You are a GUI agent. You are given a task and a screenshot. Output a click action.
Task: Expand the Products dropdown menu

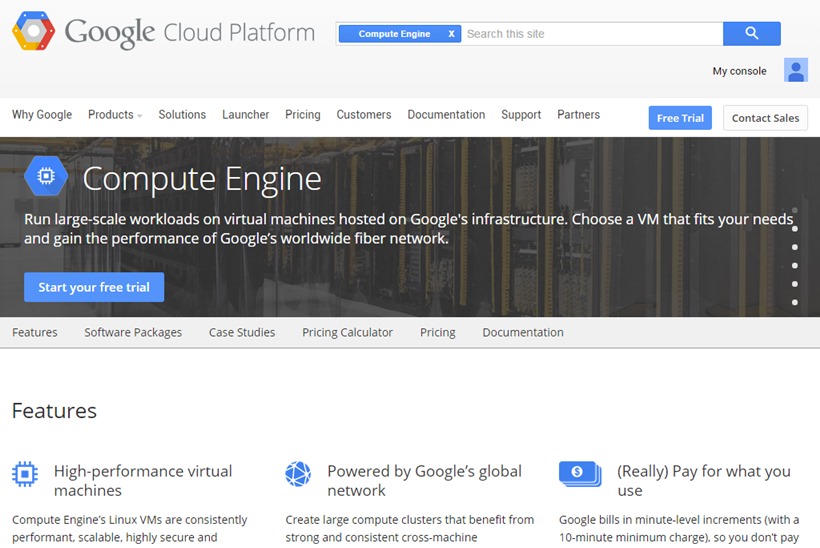pyautogui.click(x=115, y=115)
